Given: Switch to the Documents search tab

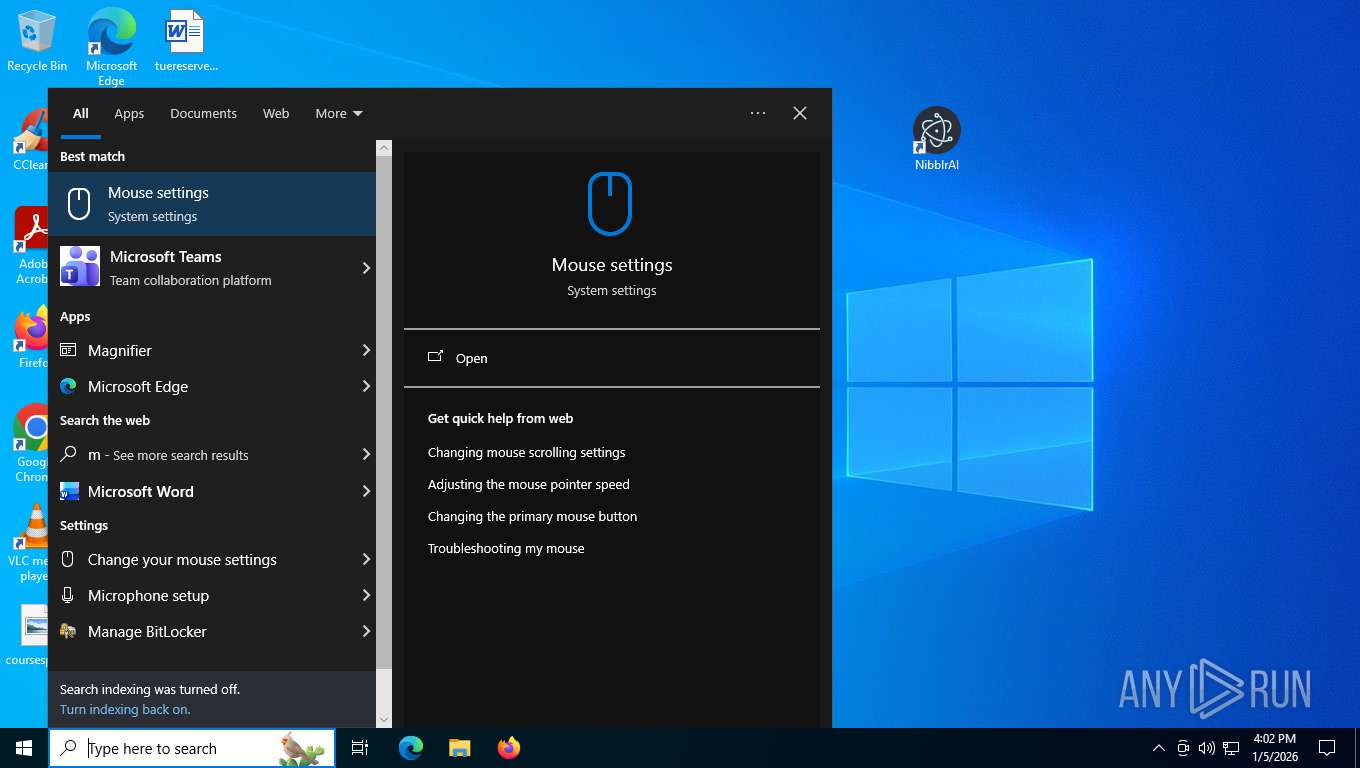Looking at the screenshot, I should point(203,113).
